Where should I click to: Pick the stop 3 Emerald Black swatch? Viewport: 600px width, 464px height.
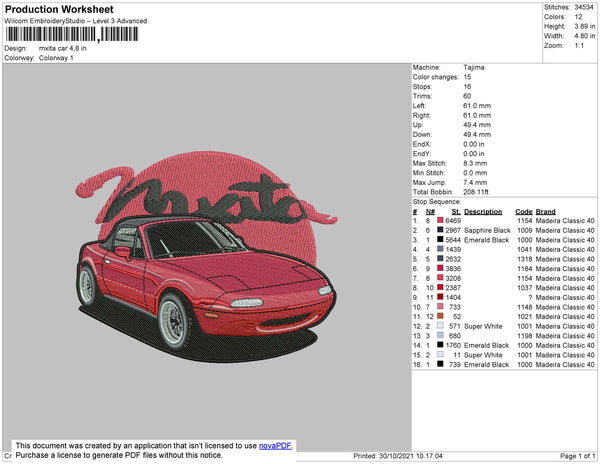(439, 240)
